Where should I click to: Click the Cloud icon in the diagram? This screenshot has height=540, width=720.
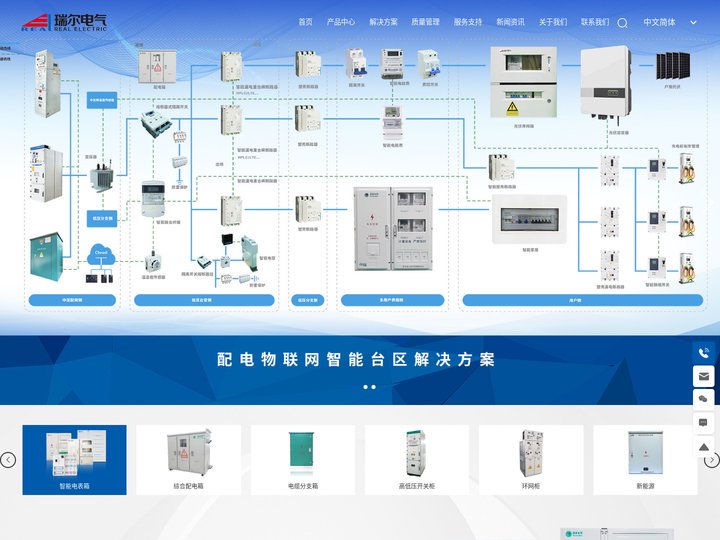pos(101,256)
